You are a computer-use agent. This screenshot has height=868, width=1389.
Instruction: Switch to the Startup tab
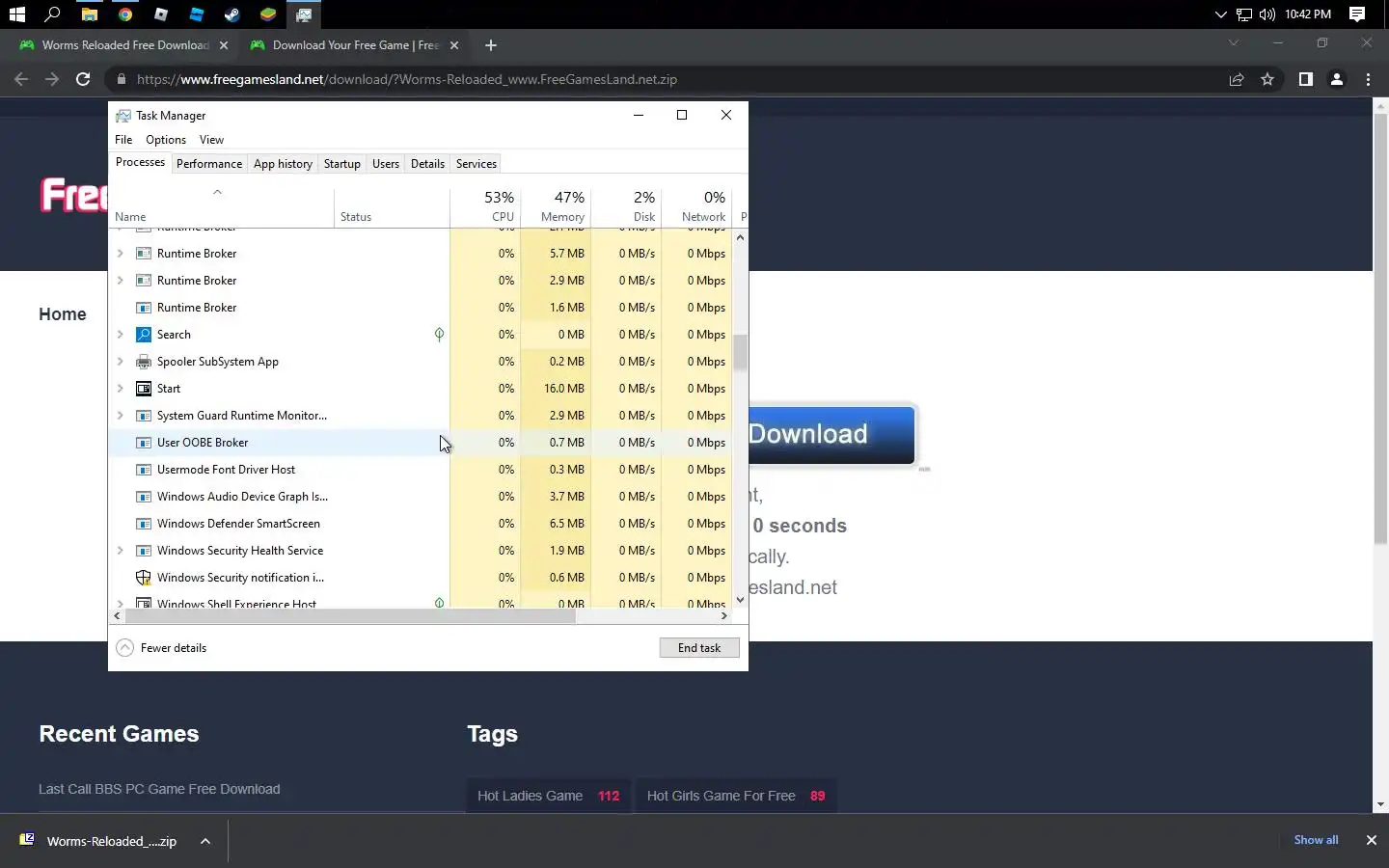[342, 164]
